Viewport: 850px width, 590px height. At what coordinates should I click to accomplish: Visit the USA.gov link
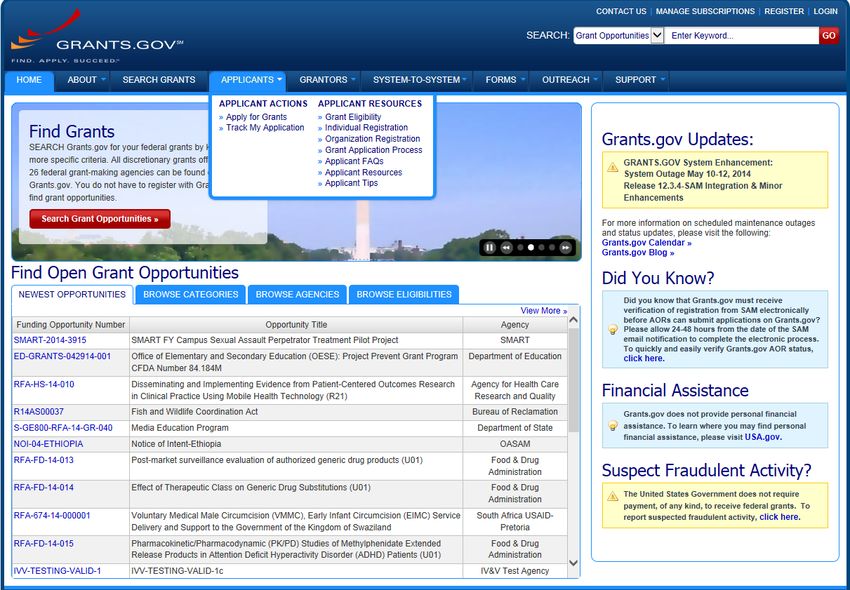coord(763,437)
